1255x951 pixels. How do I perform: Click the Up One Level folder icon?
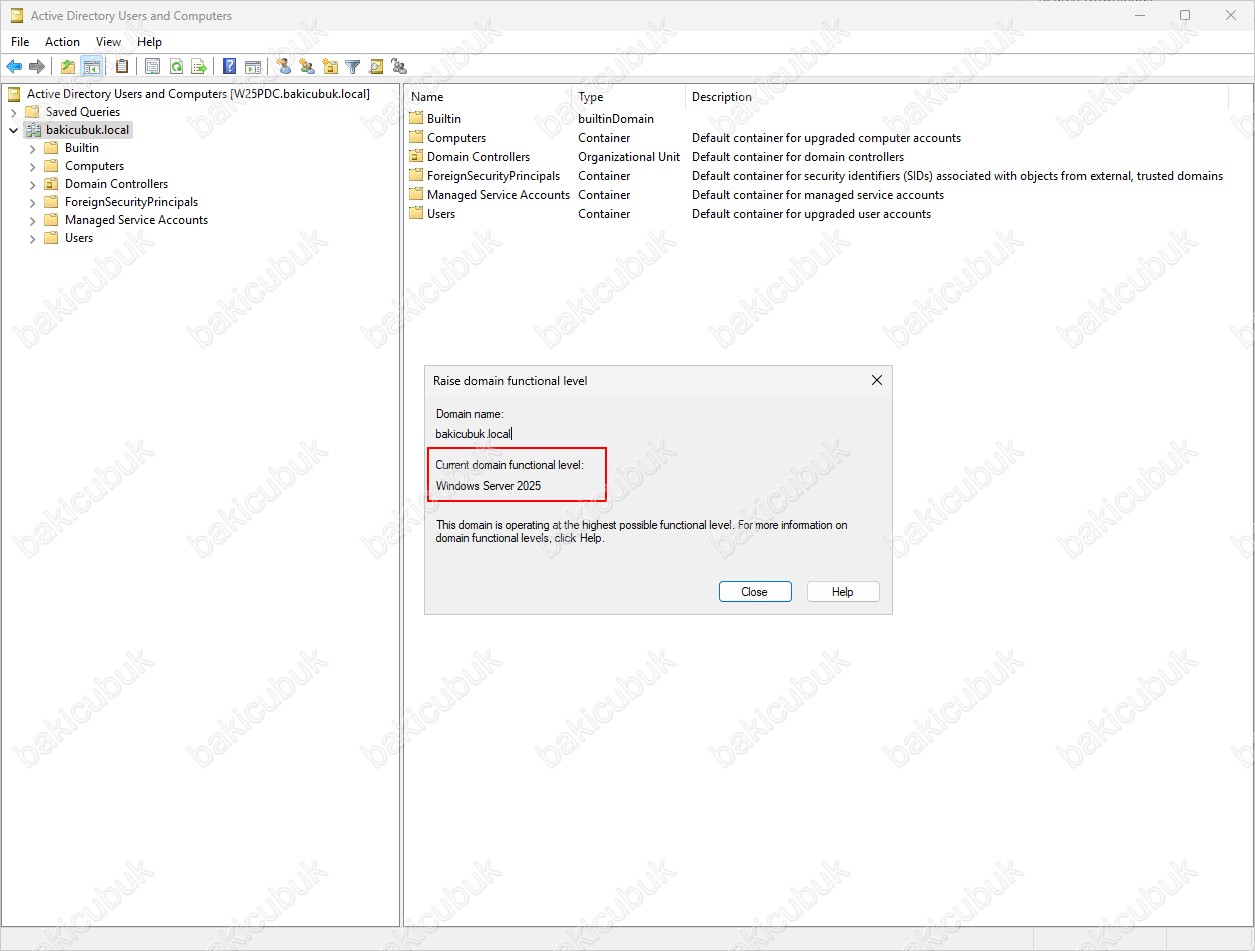(x=68, y=67)
